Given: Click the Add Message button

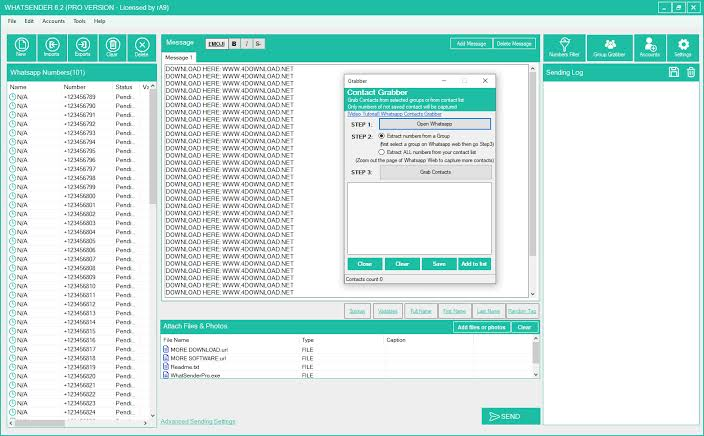Looking at the screenshot, I should pos(471,44).
